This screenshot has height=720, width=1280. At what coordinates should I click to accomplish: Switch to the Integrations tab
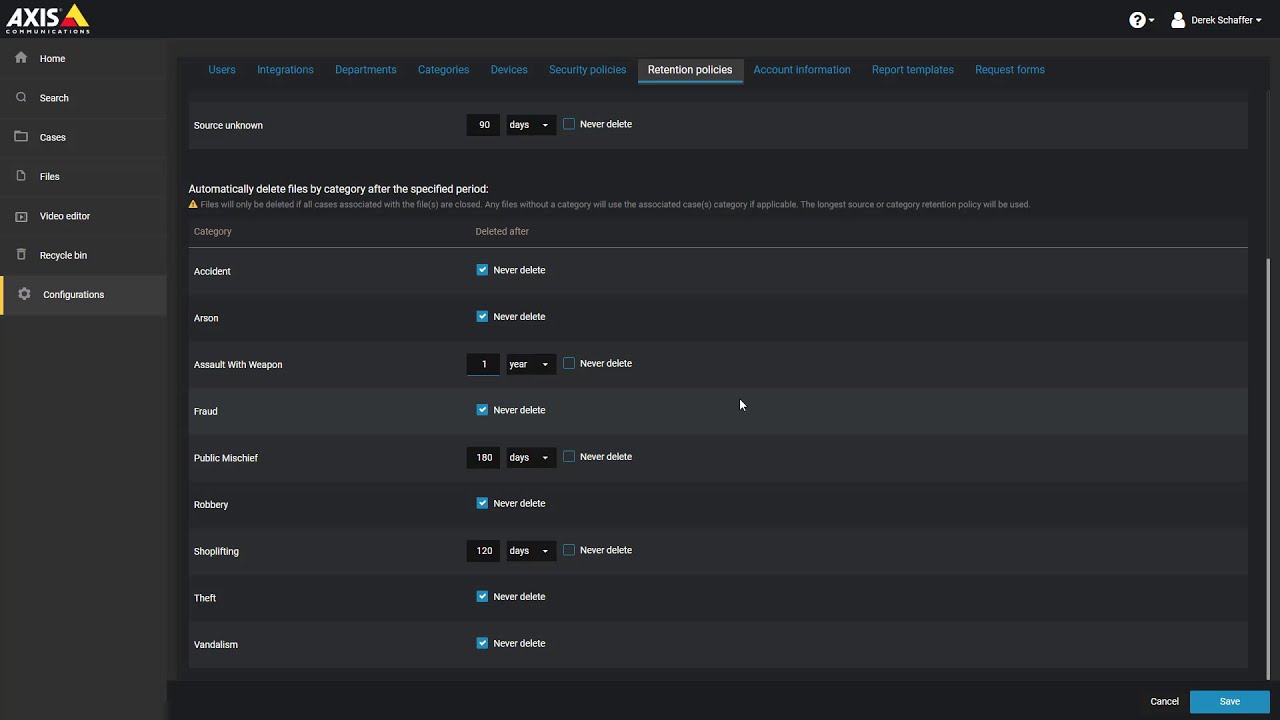coord(285,70)
